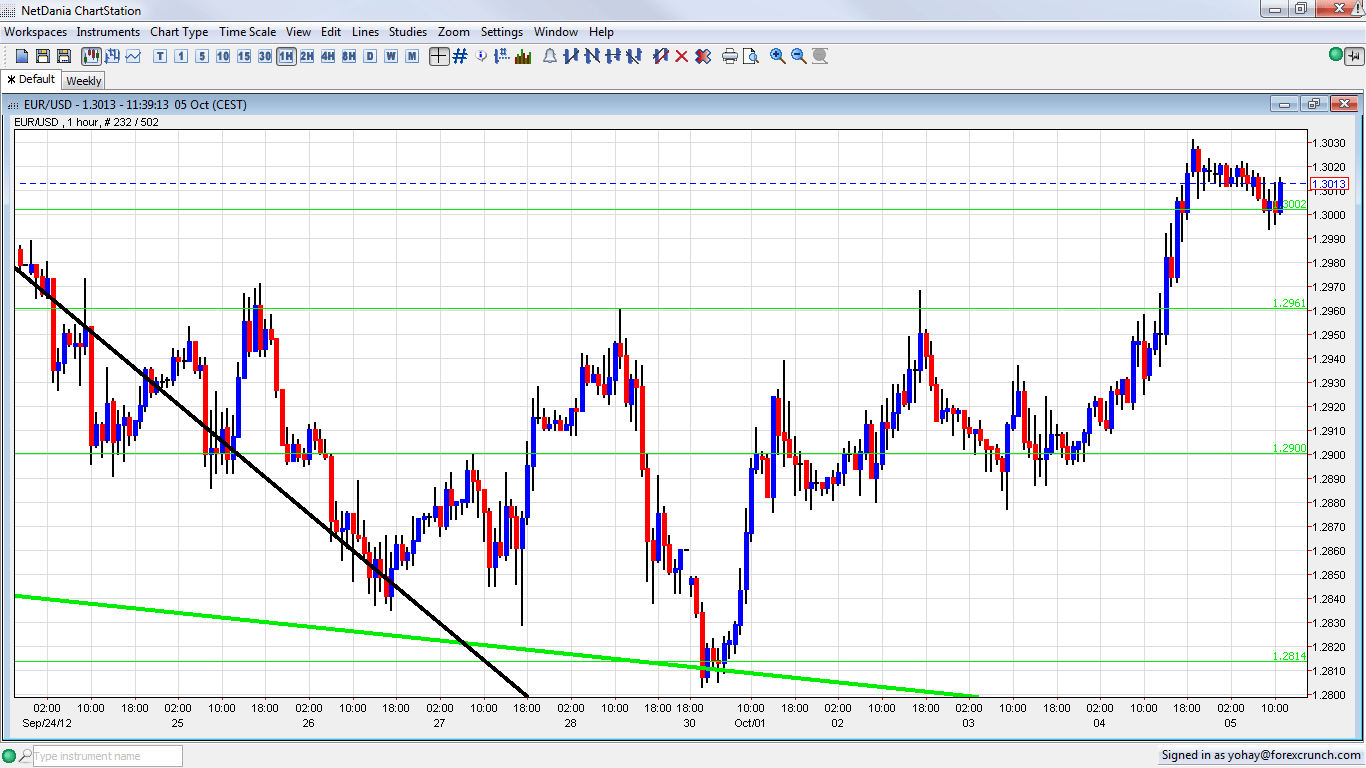
Task: Click the data info bubble icon
Action: (481, 56)
